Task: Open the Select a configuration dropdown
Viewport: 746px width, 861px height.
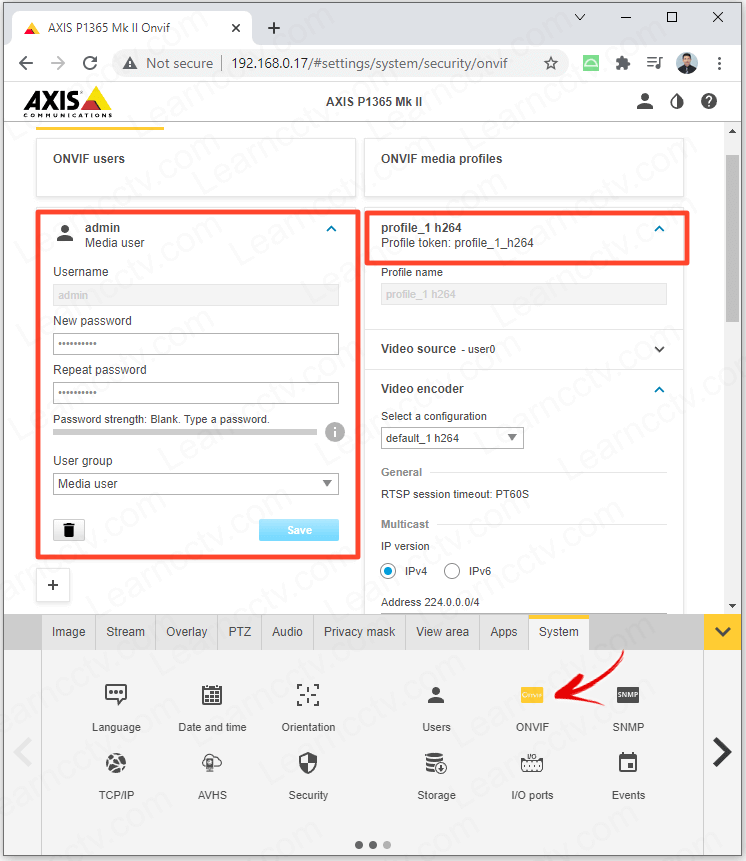Action: coord(452,438)
